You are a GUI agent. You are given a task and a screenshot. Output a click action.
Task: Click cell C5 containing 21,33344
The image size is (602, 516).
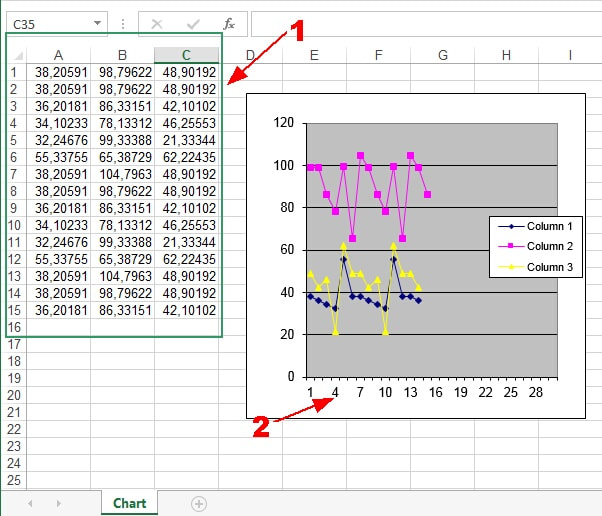point(186,140)
